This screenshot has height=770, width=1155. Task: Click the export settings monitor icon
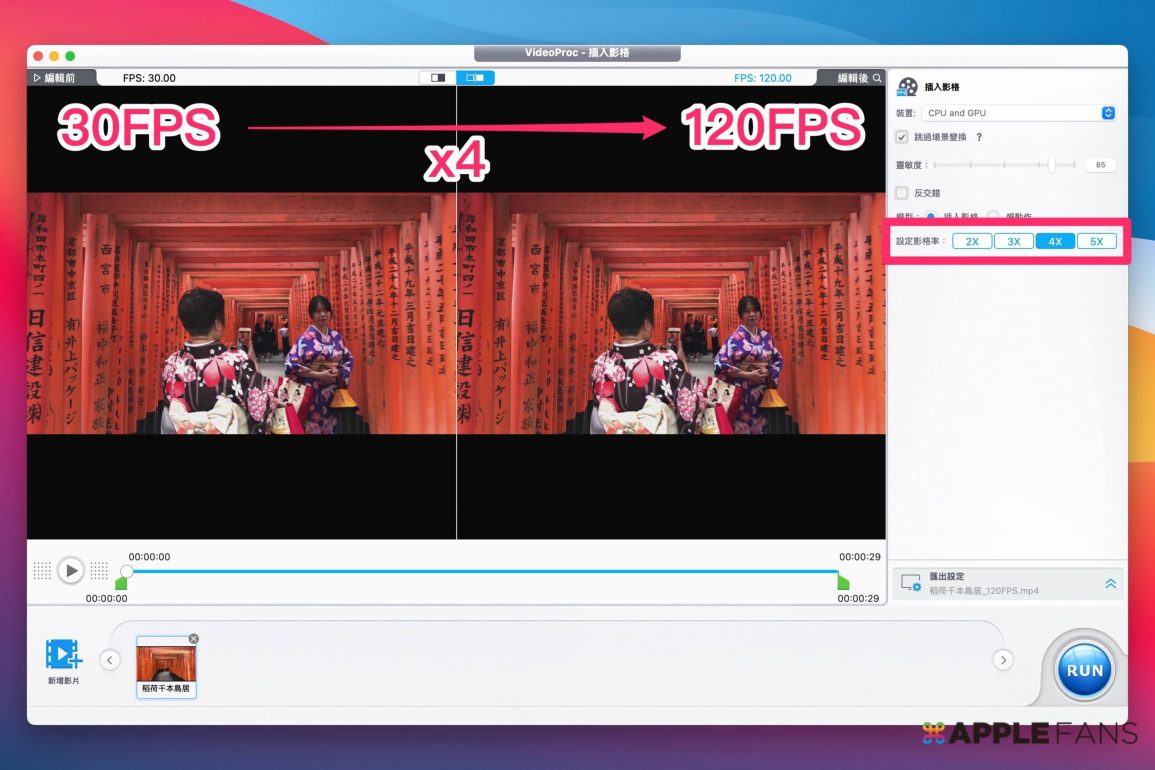pyautogui.click(x=910, y=583)
